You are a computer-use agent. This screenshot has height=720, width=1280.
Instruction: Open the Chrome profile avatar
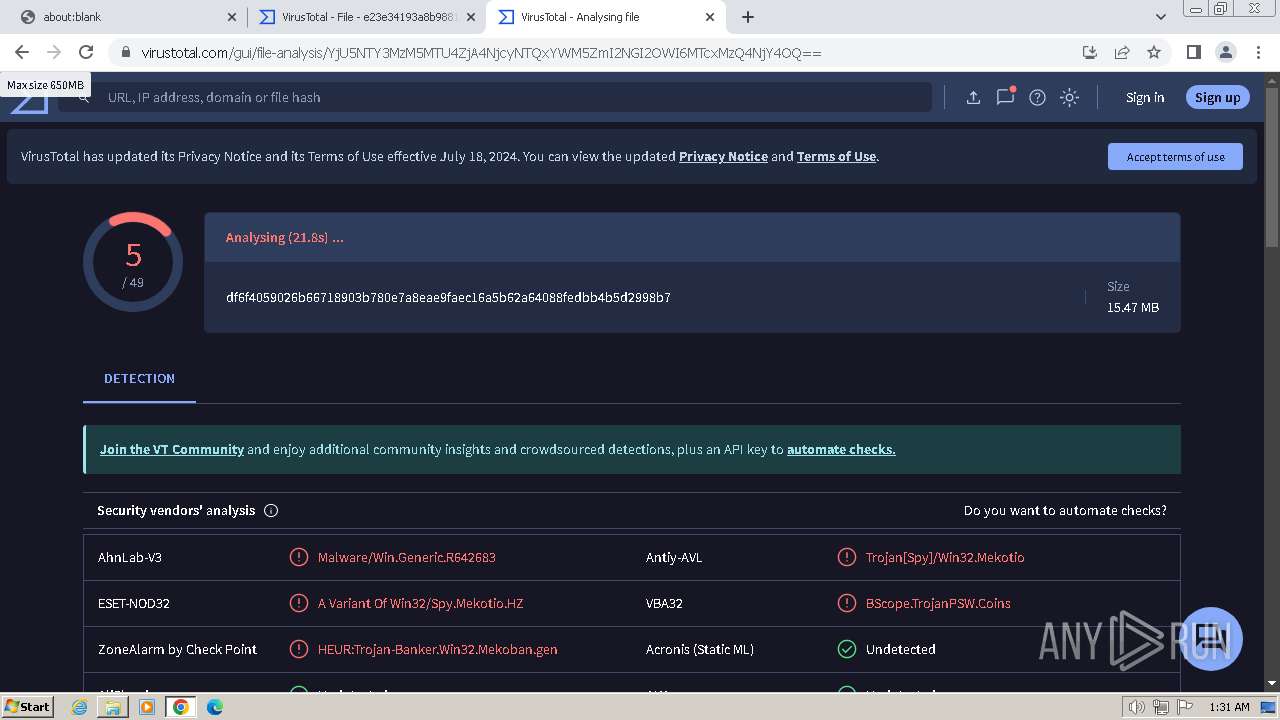(x=1225, y=52)
